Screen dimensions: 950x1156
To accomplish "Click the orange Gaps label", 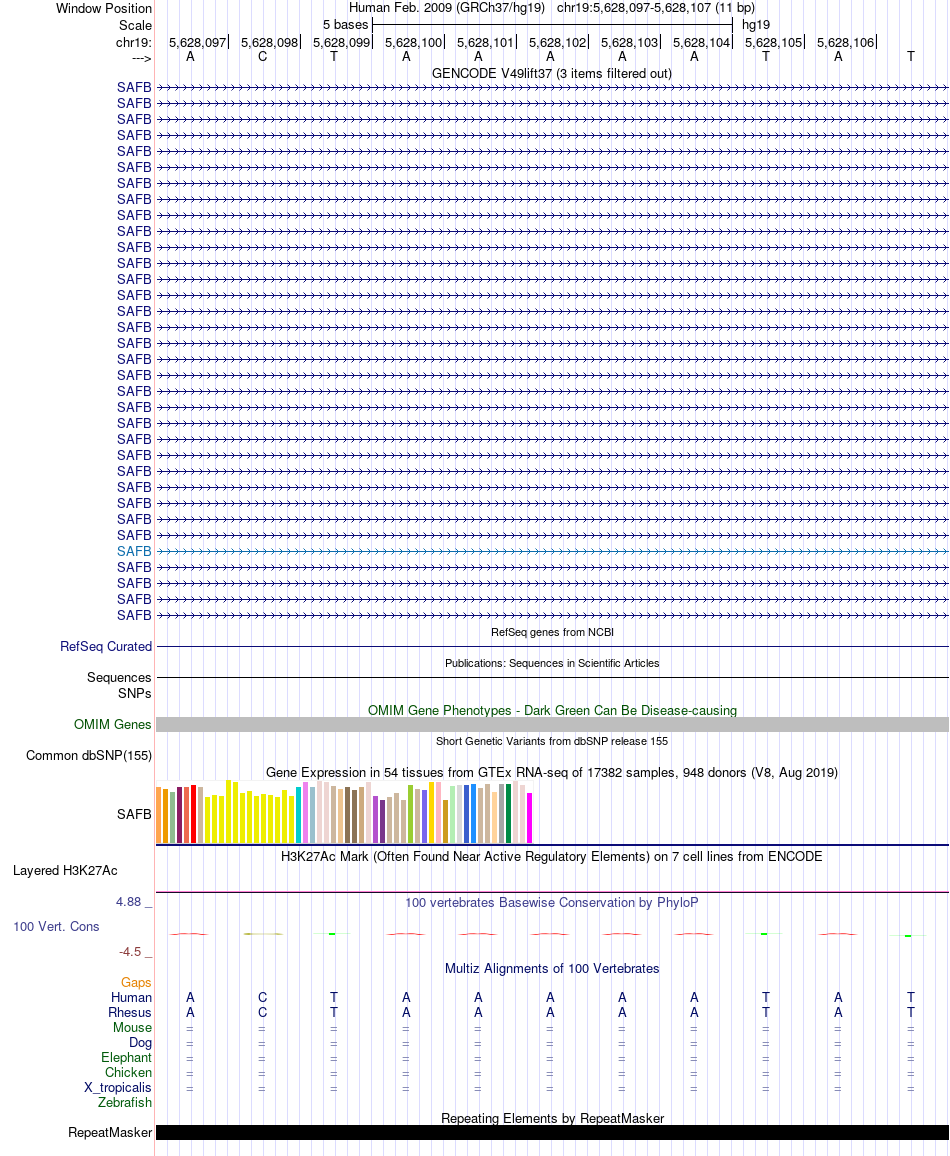I will (x=136, y=983).
